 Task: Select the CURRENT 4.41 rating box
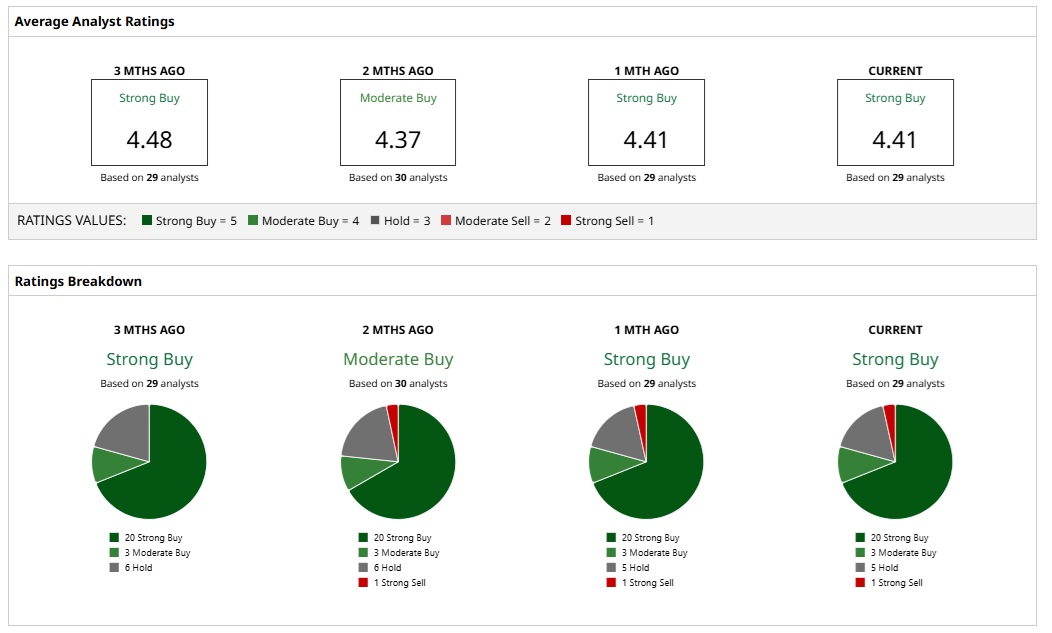[895, 122]
